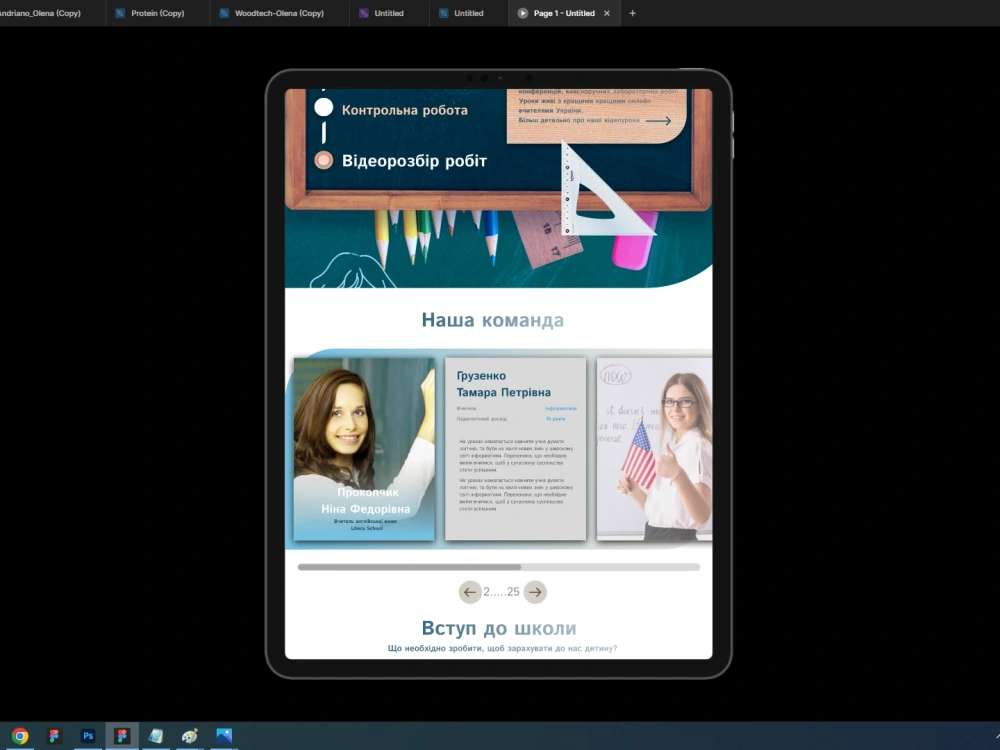This screenshot has width=1000, height=750.
Task: Open the Грузенко Тамара Петрівна info card
Action: [515, 449]
